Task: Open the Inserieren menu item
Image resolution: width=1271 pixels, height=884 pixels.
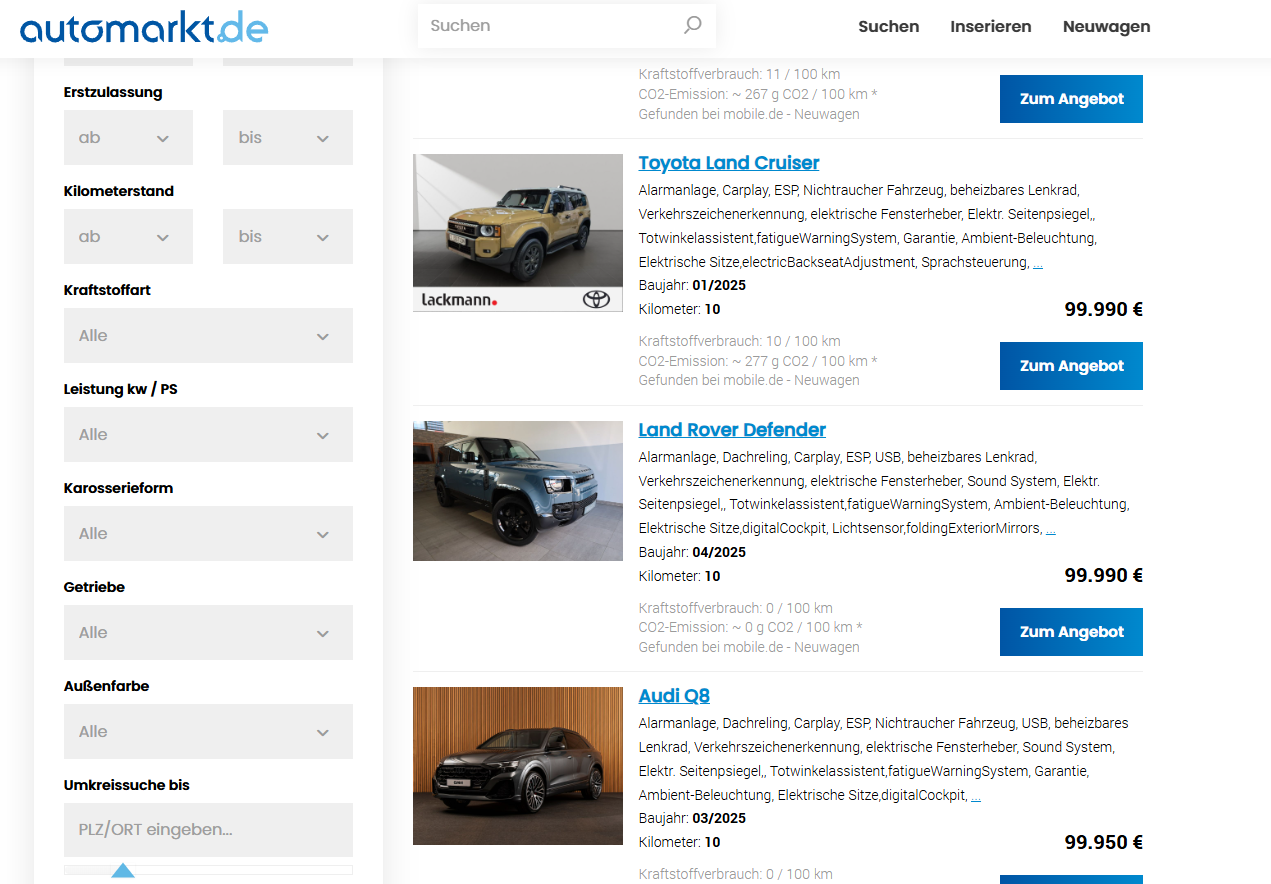Action: coord(990,27)
